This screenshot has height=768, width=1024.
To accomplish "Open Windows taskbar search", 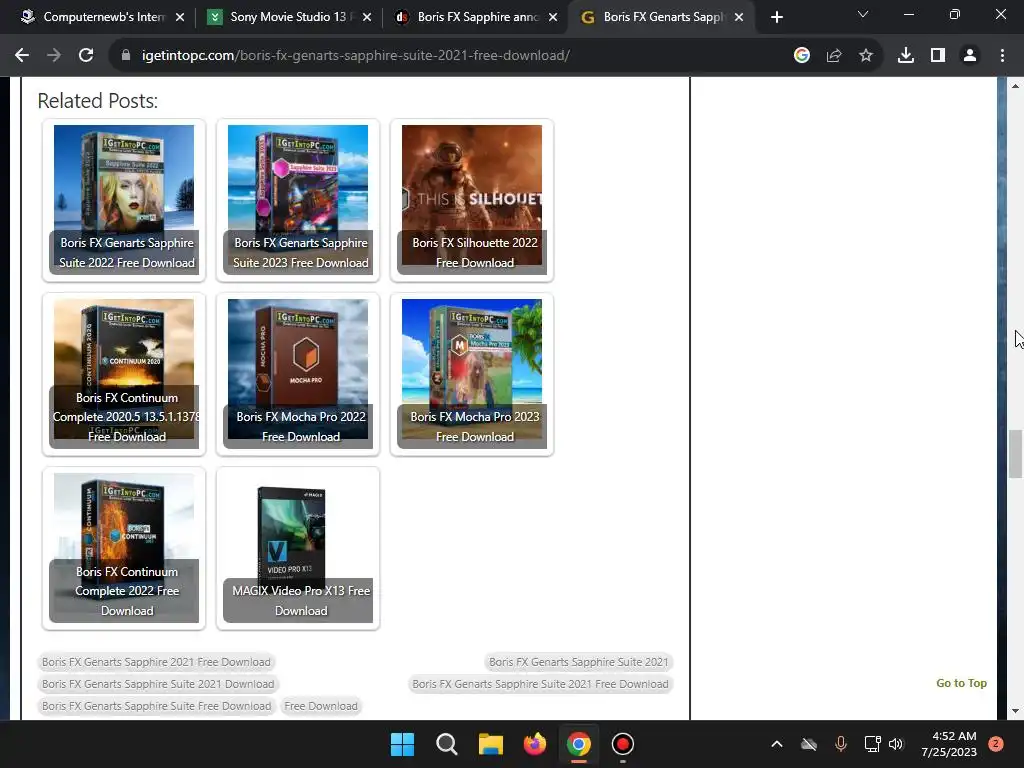I will (447, 744).
